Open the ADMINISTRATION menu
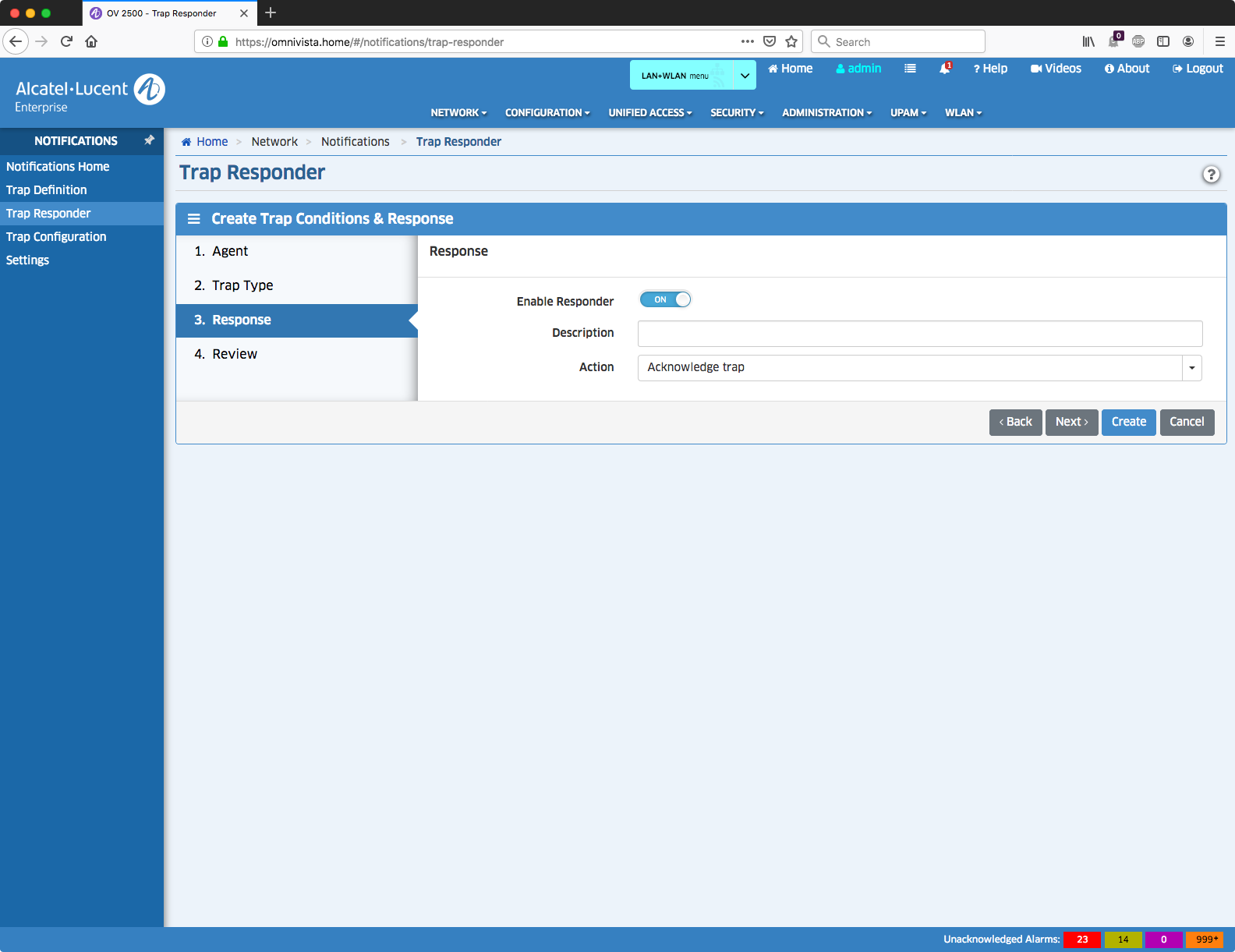 [x=826, y=113]
